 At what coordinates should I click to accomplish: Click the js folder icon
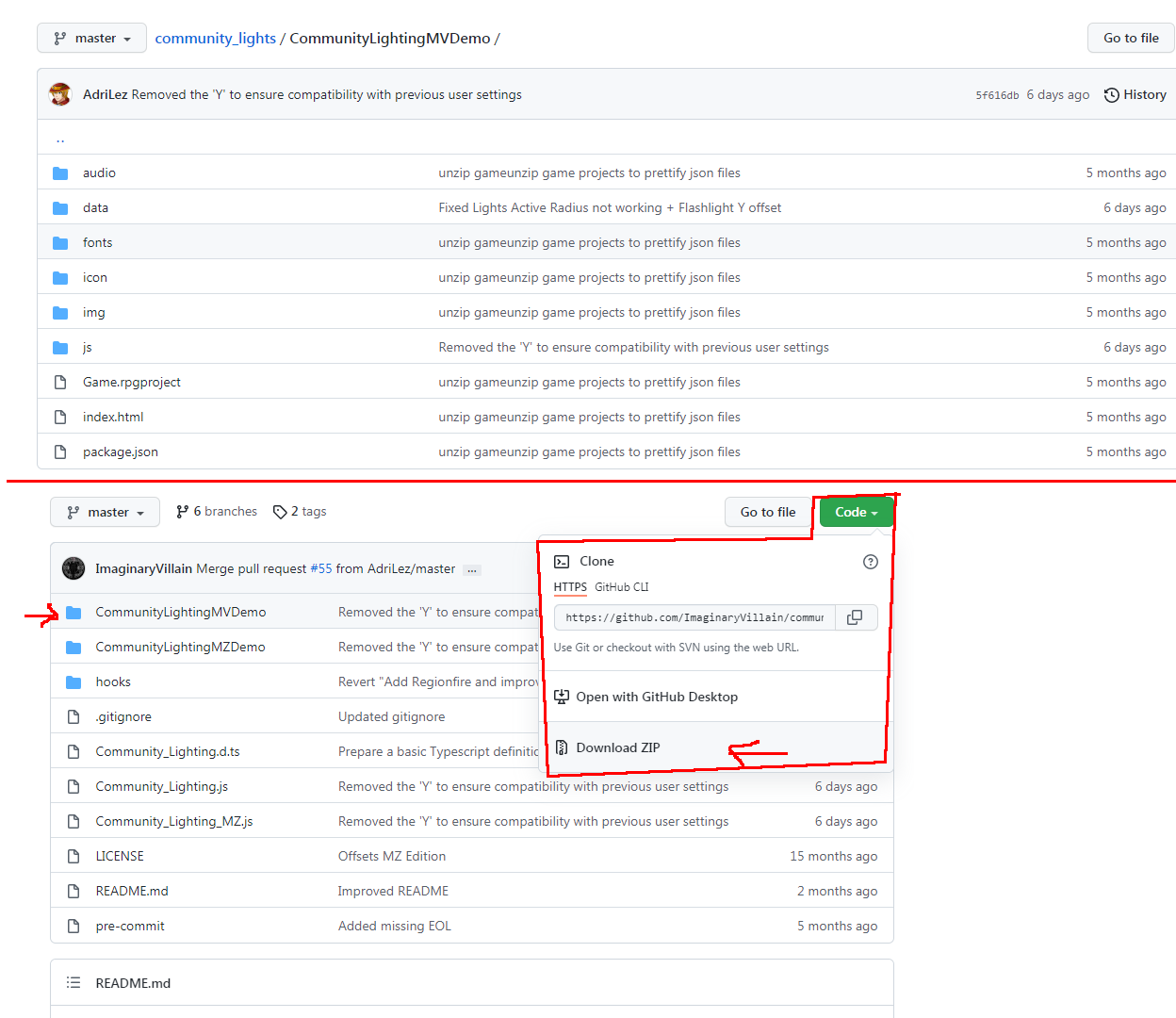coord(60,347)
